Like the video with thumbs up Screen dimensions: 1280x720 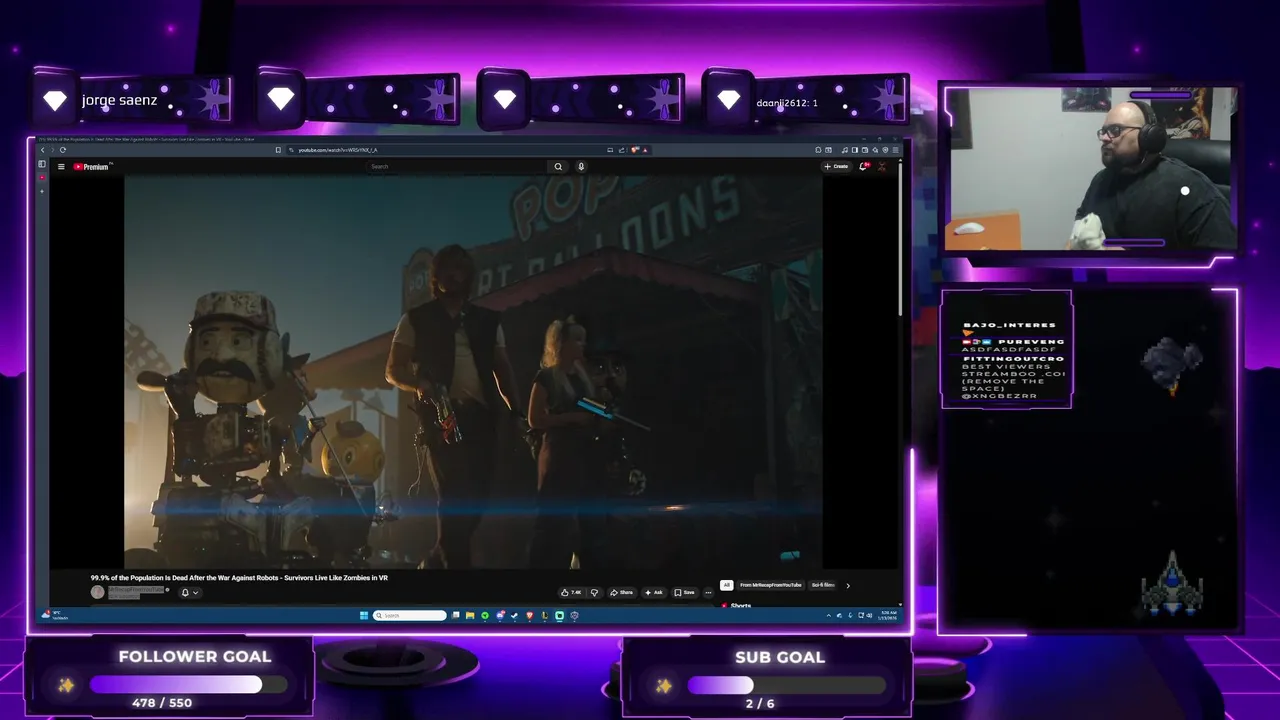(572, 592)
